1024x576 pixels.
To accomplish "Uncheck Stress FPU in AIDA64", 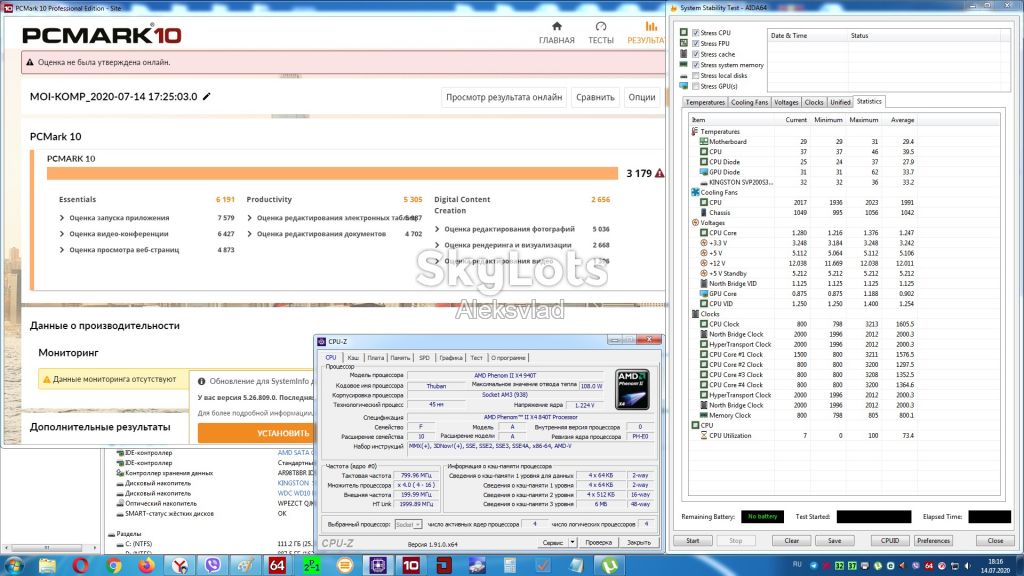I will pyautogui.click(x=696, y=43).
